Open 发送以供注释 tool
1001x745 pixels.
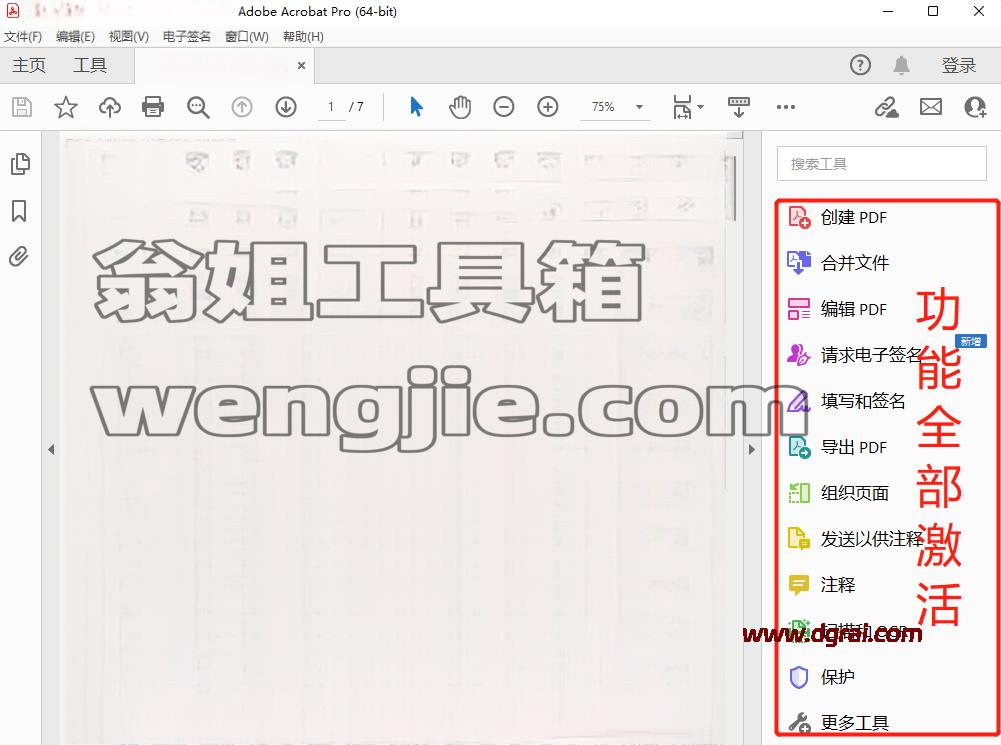pos(855,539)
